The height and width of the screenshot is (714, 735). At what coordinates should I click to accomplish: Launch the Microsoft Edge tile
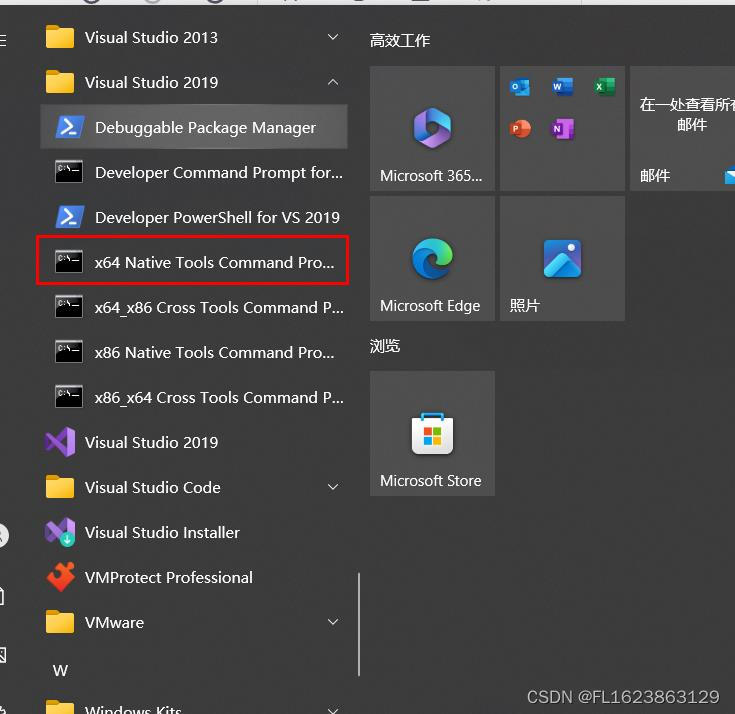point(432,258)
